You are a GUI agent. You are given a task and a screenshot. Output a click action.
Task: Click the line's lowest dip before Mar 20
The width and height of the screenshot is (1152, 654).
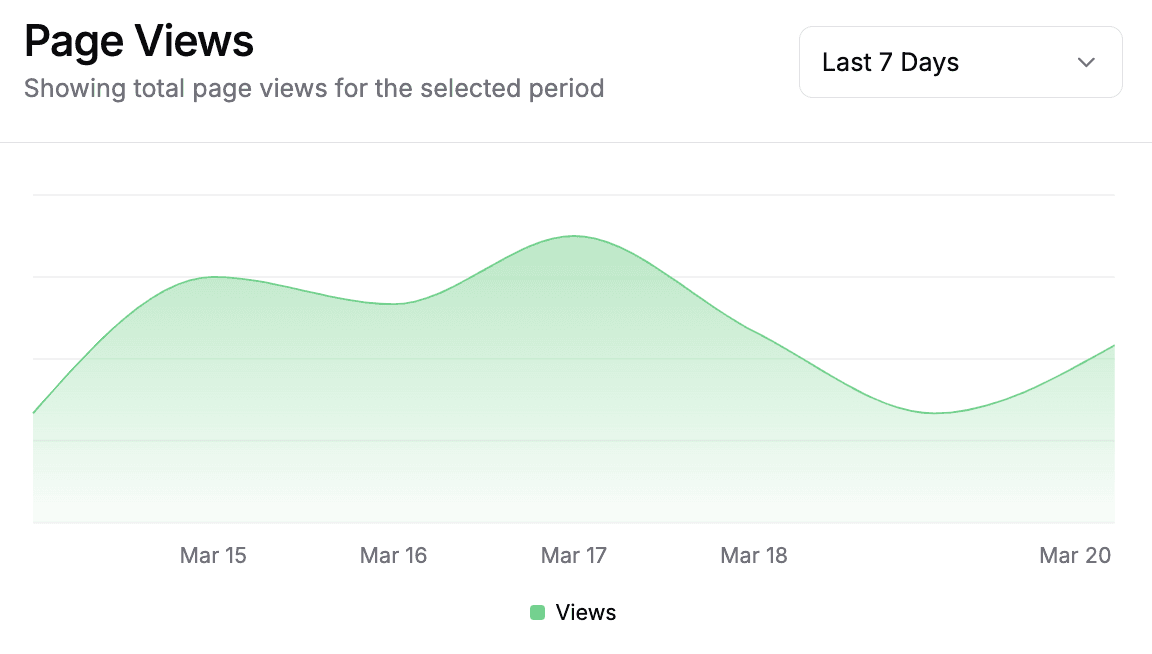pos(934,413)
